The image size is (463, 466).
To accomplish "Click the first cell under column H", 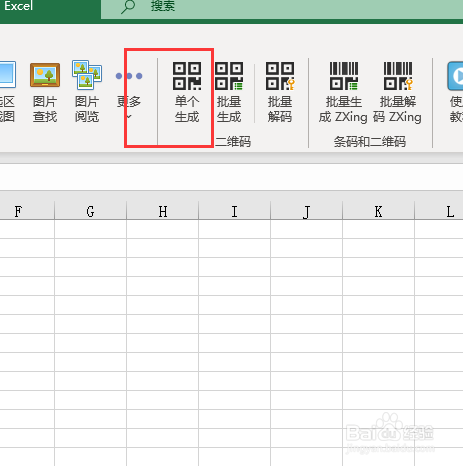I will click(163, 229).
